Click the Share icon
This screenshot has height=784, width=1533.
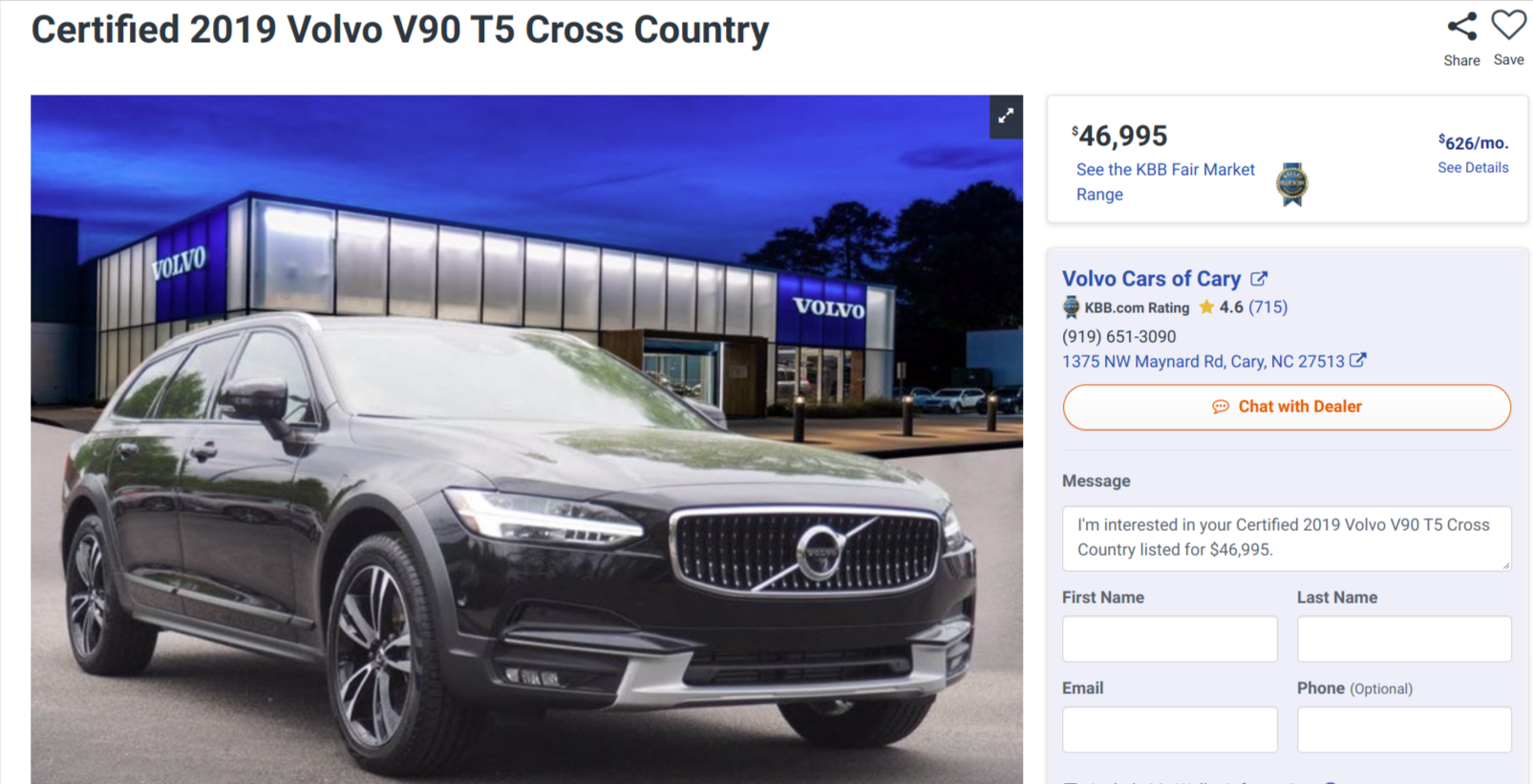(1461, 27)
